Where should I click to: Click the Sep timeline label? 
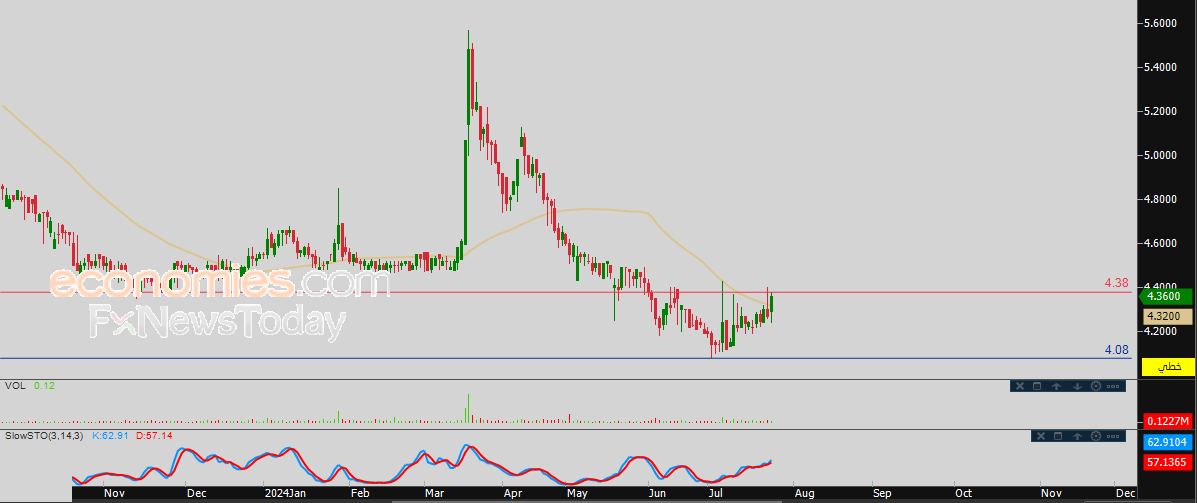(882, 493)
